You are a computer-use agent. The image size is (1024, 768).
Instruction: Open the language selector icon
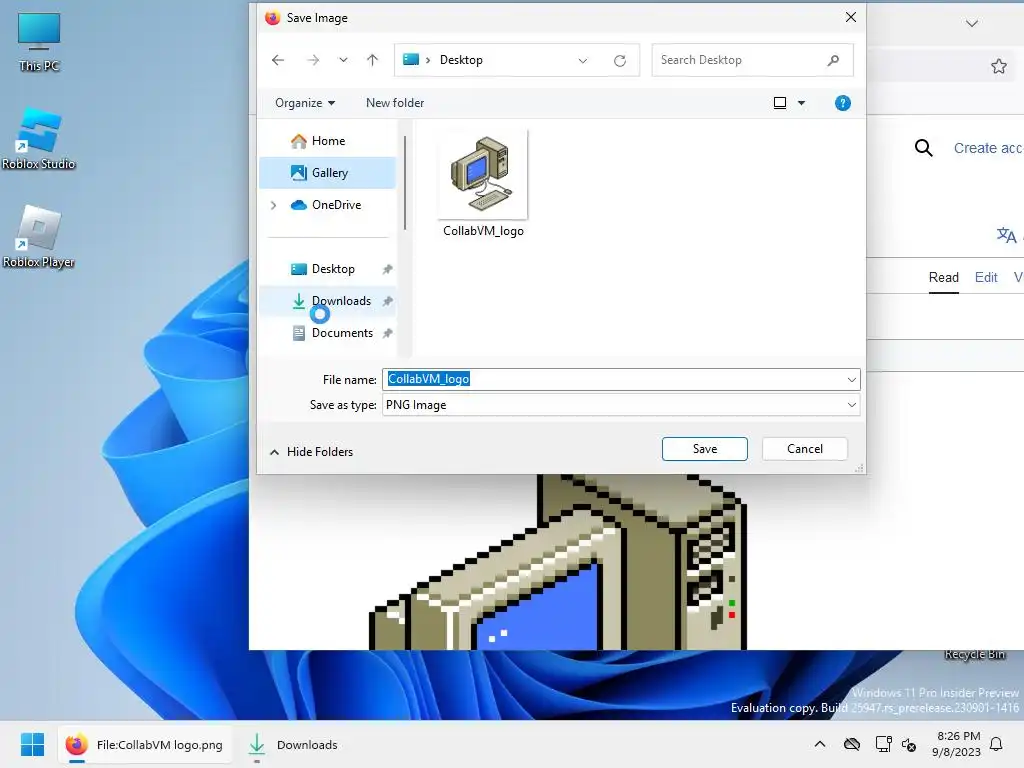(x=1006, y=235)
